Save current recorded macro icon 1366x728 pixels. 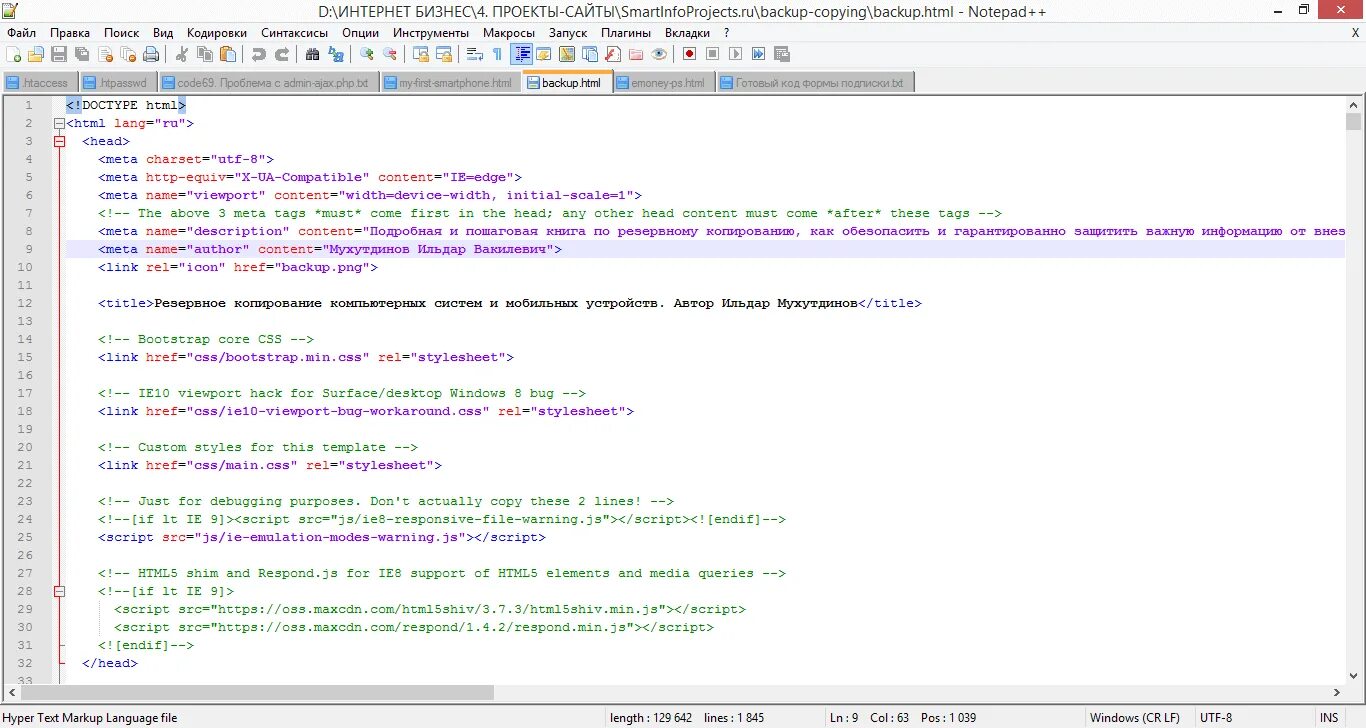coord(781,54)
